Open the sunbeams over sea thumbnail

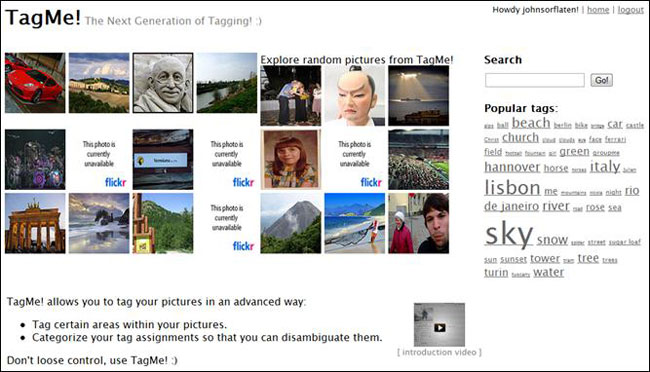pos(418,96)
